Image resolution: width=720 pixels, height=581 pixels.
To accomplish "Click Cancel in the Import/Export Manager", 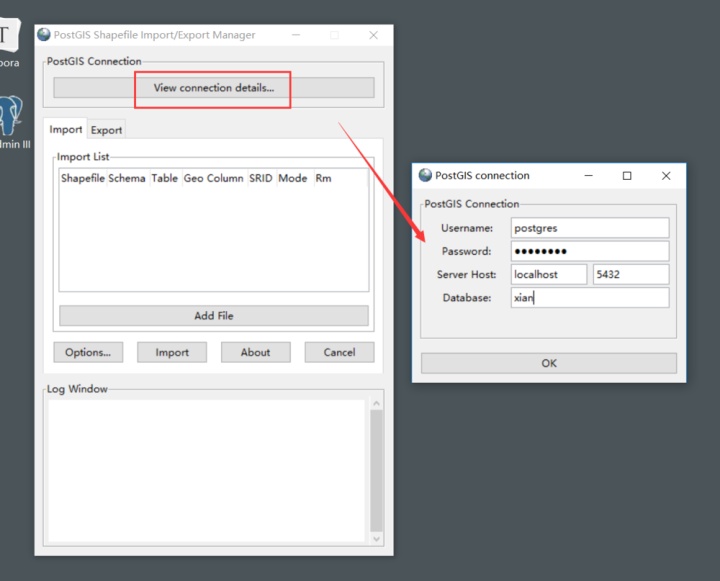I will (339, 352).
